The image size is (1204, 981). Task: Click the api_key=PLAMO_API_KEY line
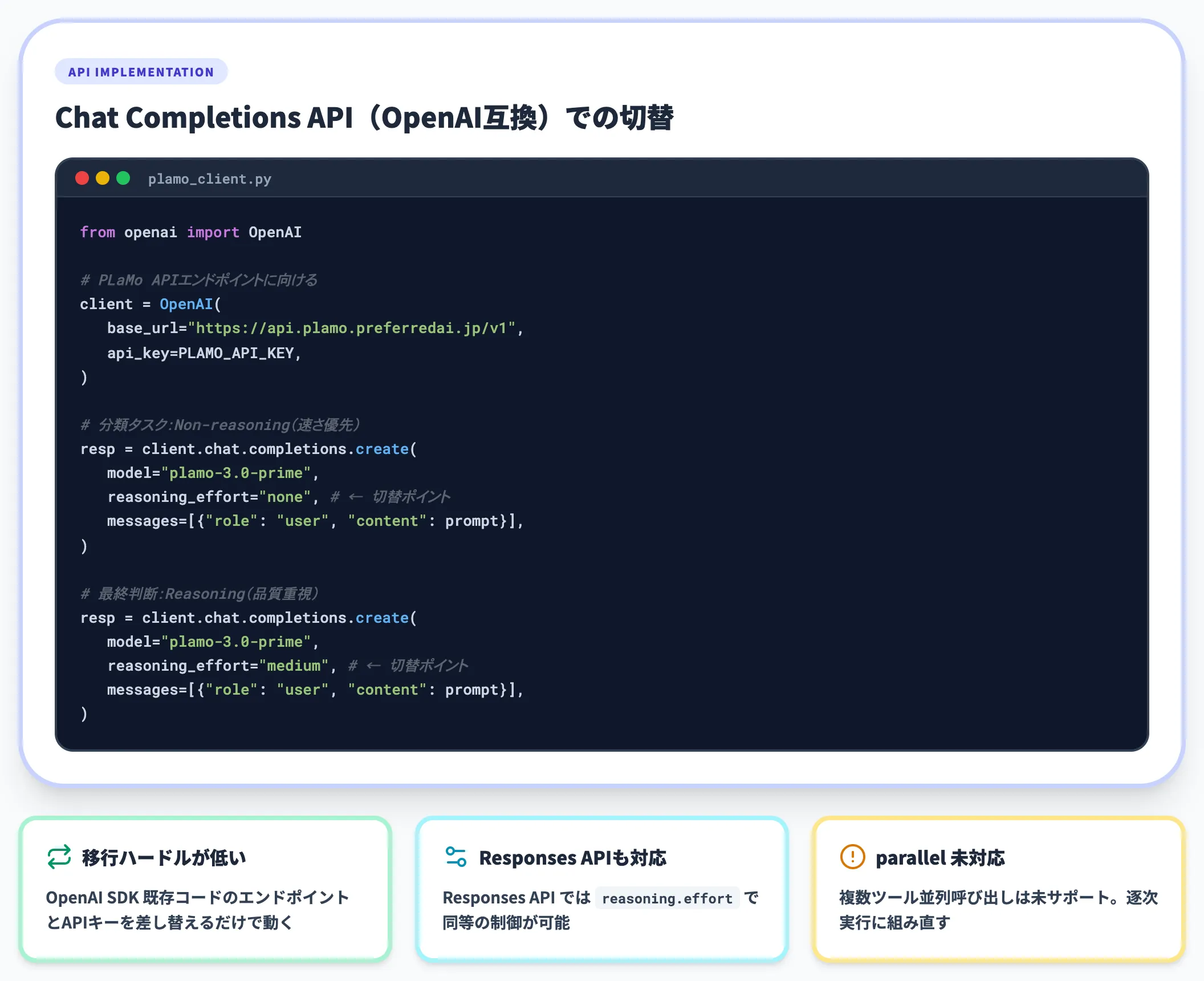click(x=204, y=354)
